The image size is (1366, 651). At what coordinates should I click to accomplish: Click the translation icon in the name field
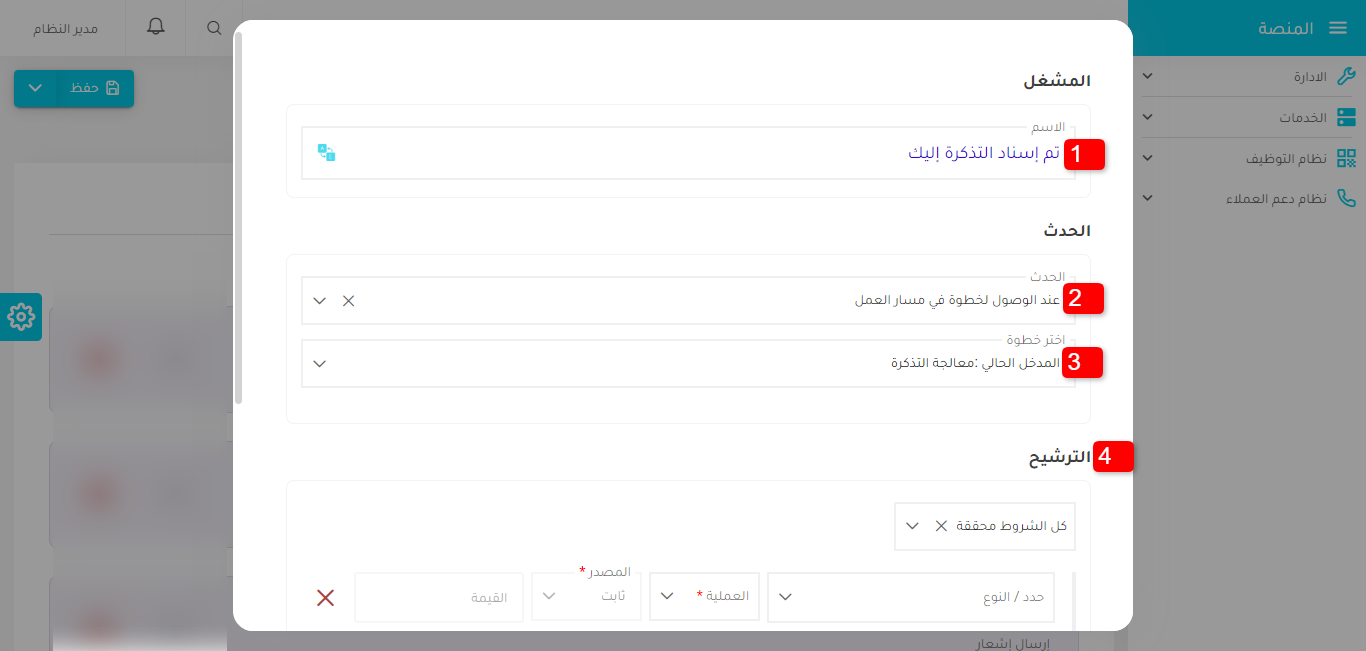[326, 152]
